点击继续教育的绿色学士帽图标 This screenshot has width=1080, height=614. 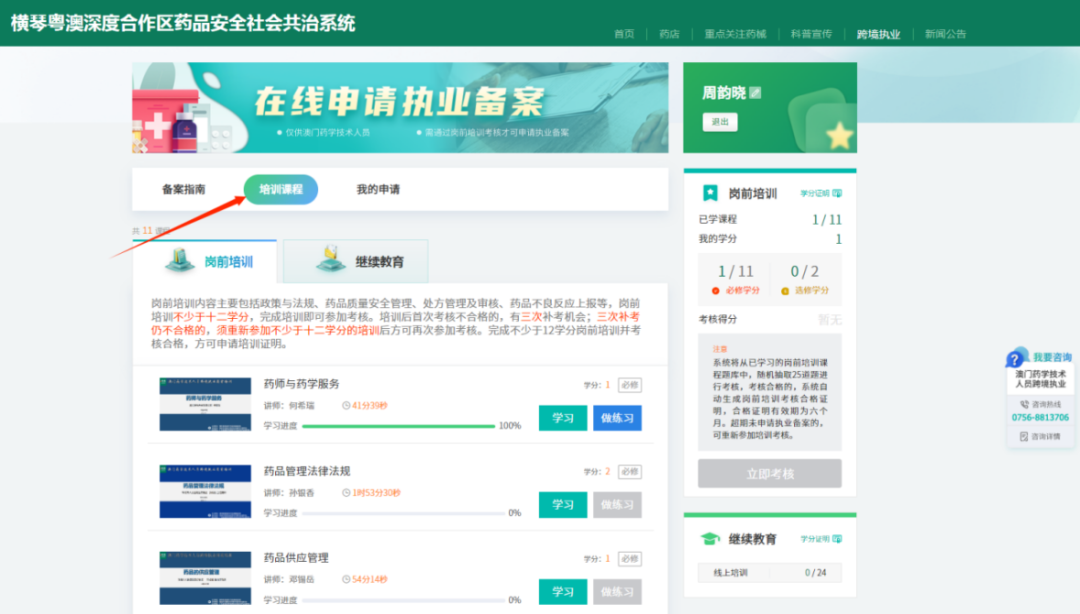coord(710,538)
